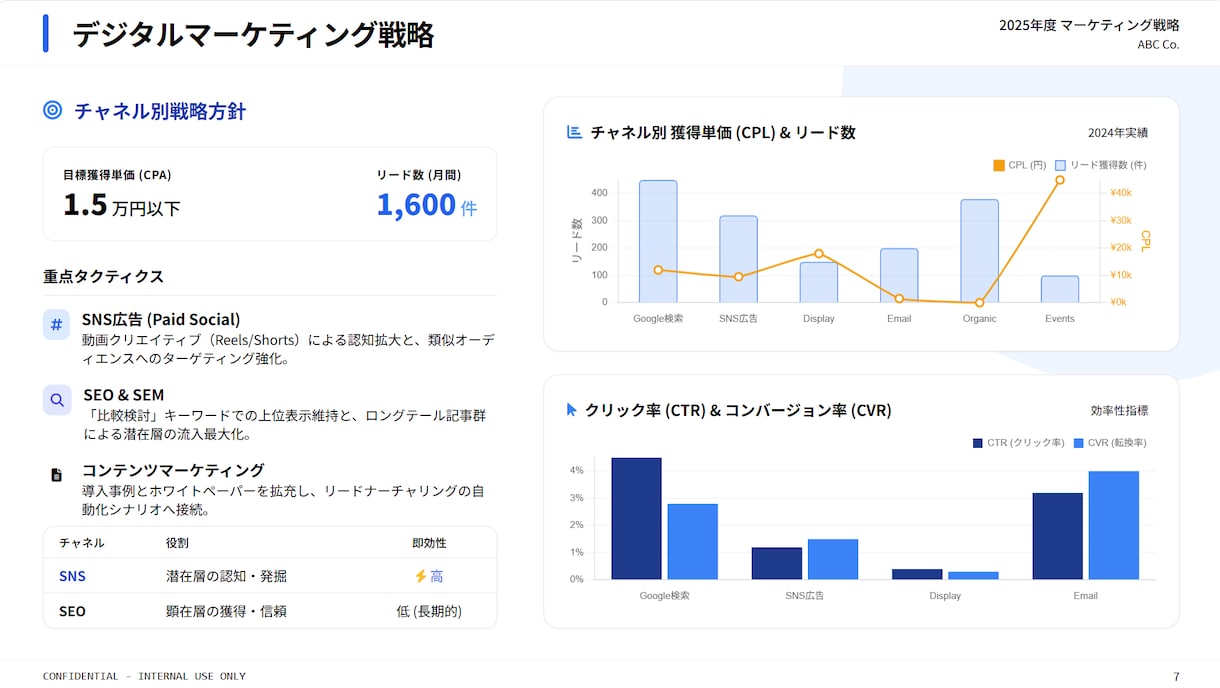Screen dimensions: 1220x688
Task: Click the page number 7
Action: (x=1176, y=676)
